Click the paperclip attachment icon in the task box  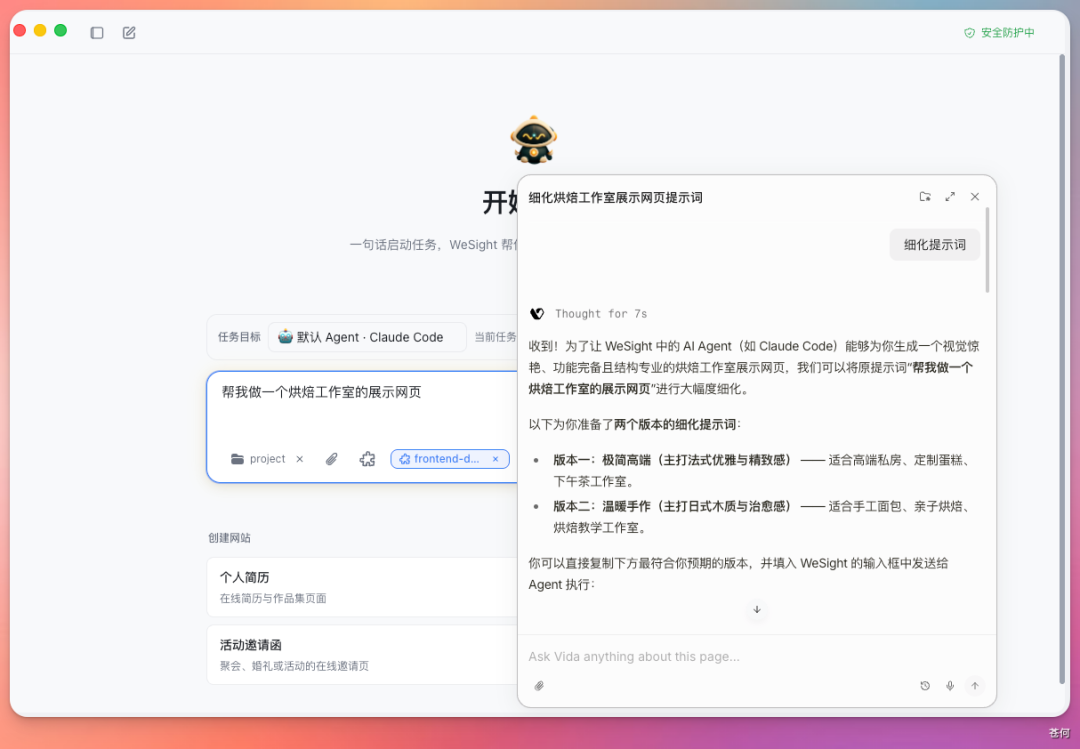pyautogui.click(x=332, y=459)
